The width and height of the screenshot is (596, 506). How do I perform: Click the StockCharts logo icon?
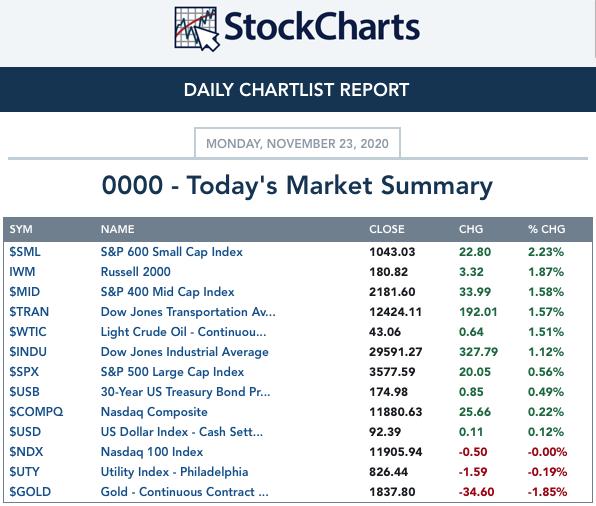[x=197, y=29]
